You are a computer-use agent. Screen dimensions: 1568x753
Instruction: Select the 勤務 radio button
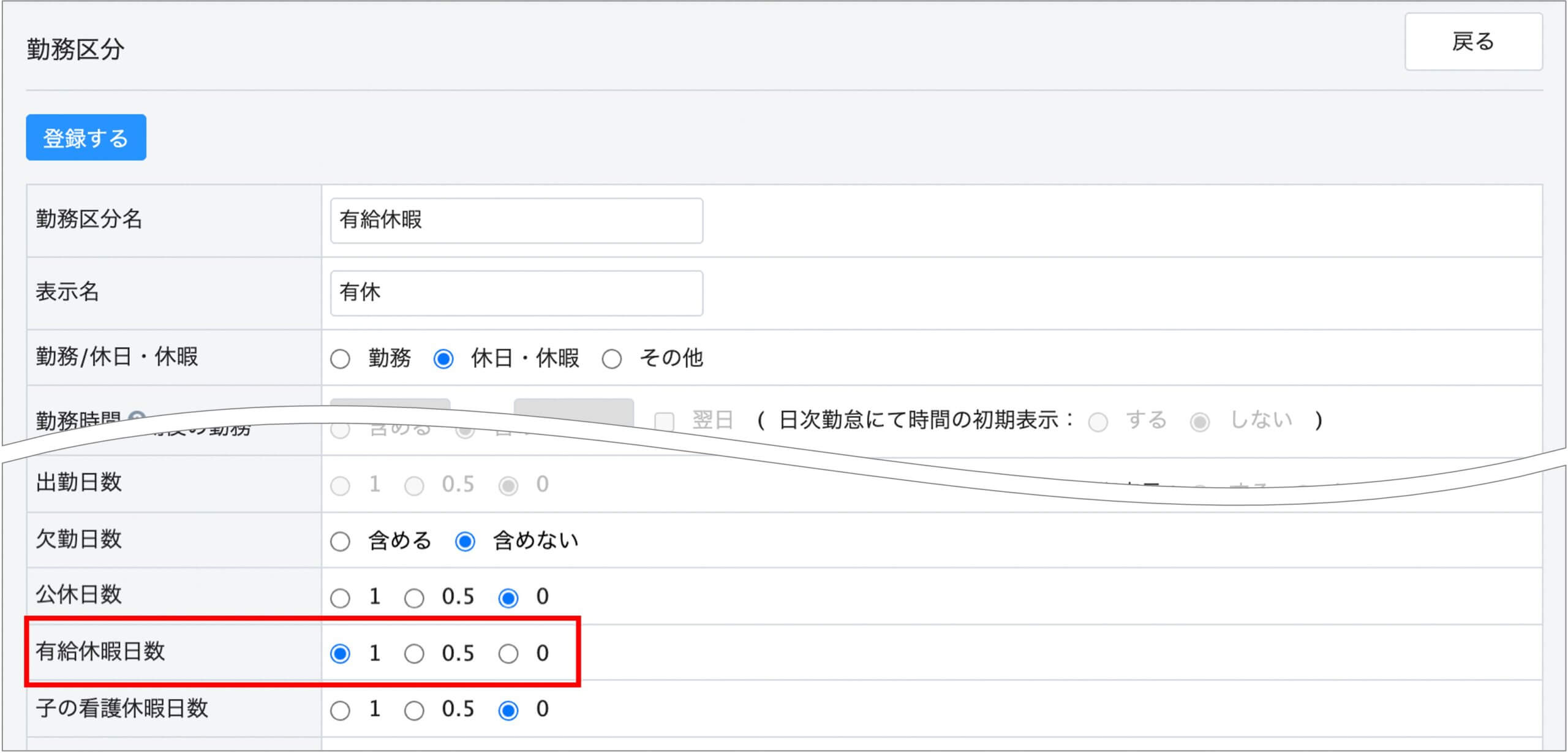pos(340,358)
